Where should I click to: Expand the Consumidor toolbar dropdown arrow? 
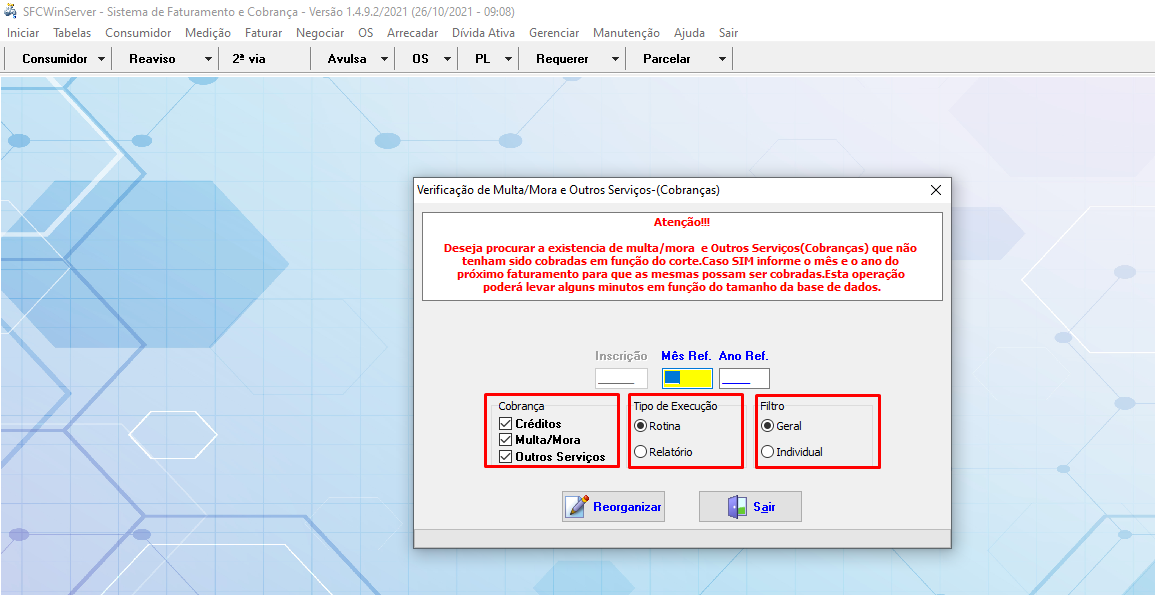(x=102, y=59)
